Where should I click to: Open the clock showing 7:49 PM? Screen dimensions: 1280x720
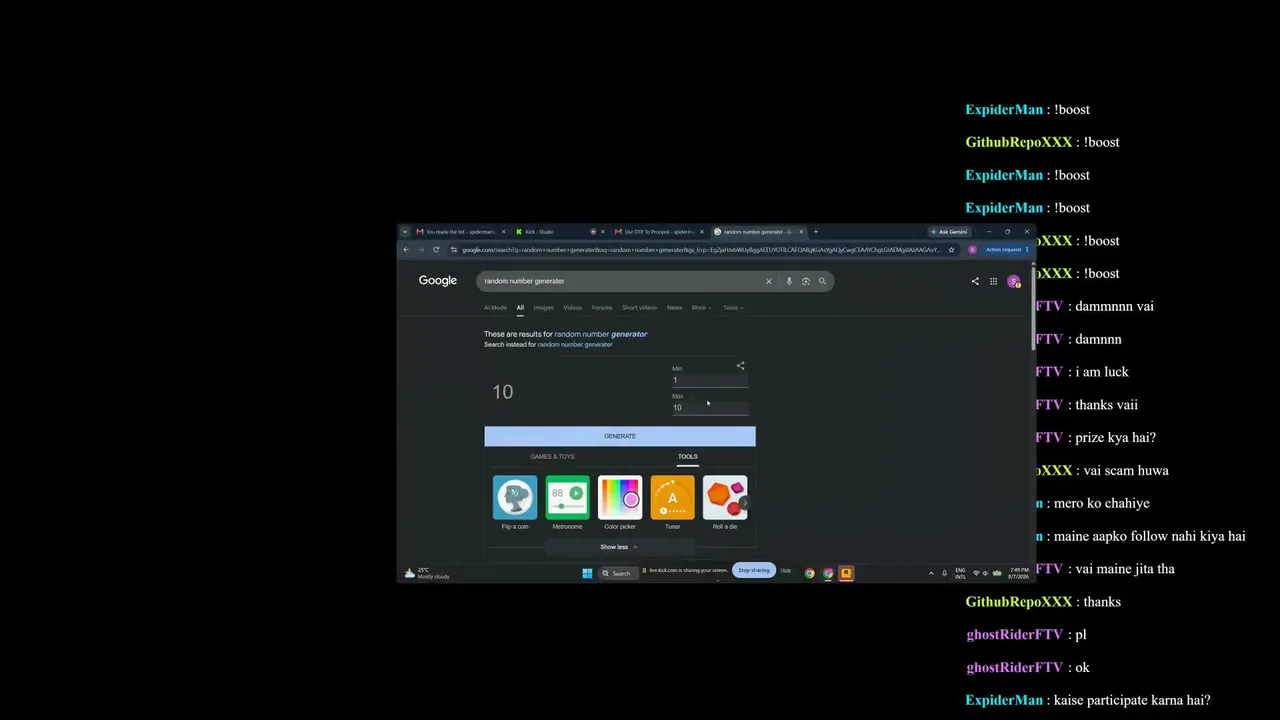click(1019, 573)
